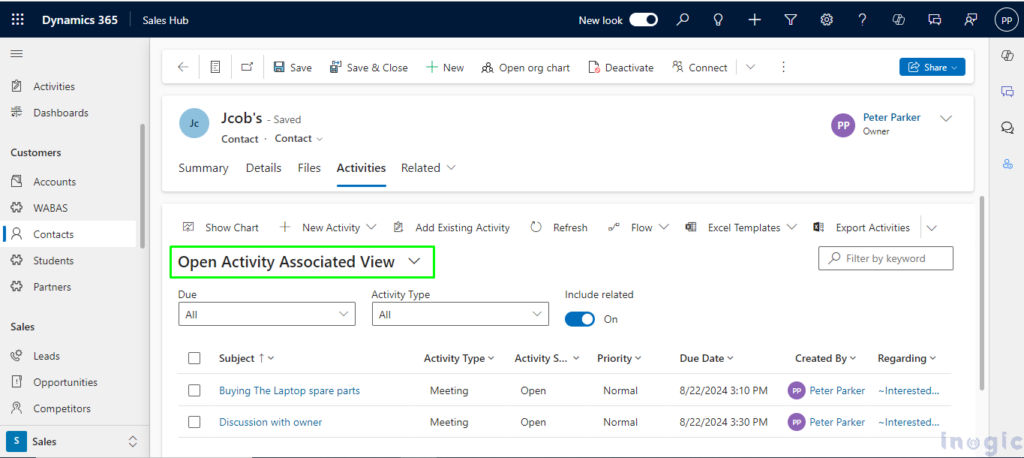Open the app launcher waffle icon
The image size is (1024, 458).
(x=17, y=20)
